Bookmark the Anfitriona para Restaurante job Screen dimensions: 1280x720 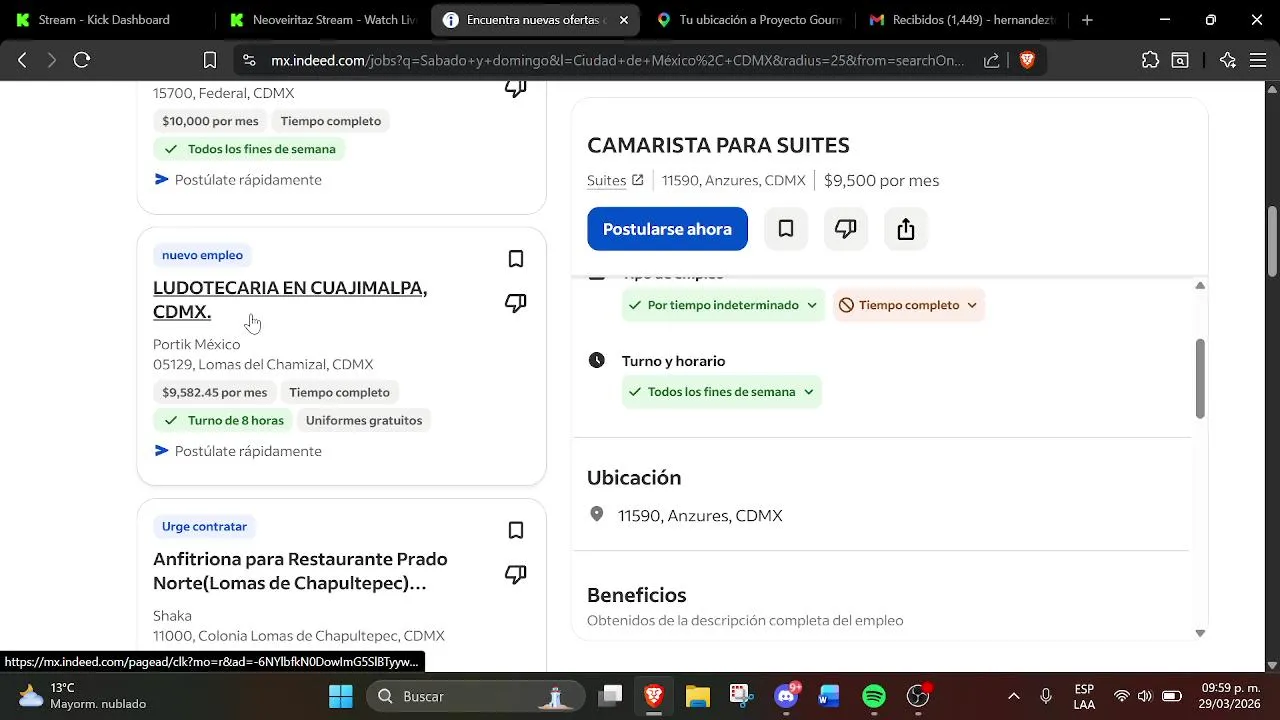tap(516, 530)
